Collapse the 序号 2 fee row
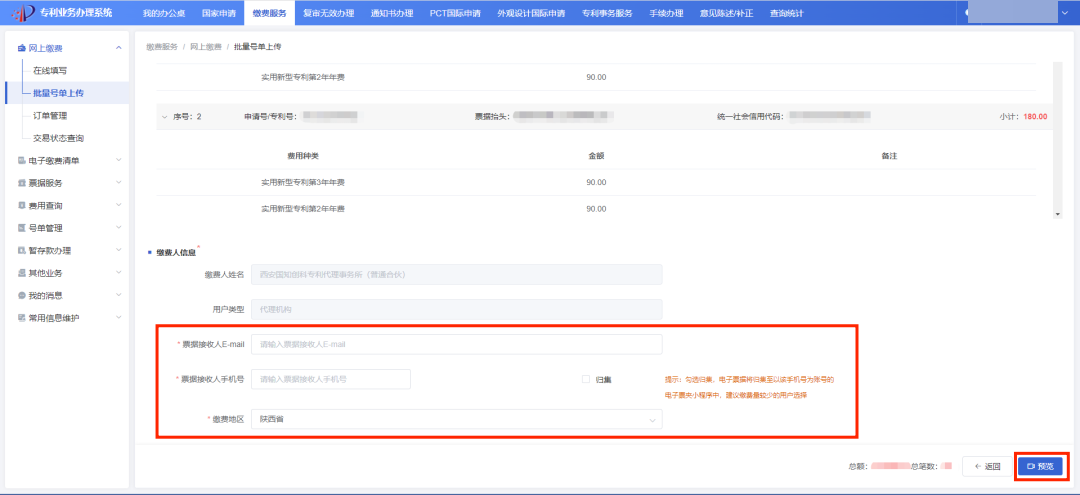 (x=164, y=117)
